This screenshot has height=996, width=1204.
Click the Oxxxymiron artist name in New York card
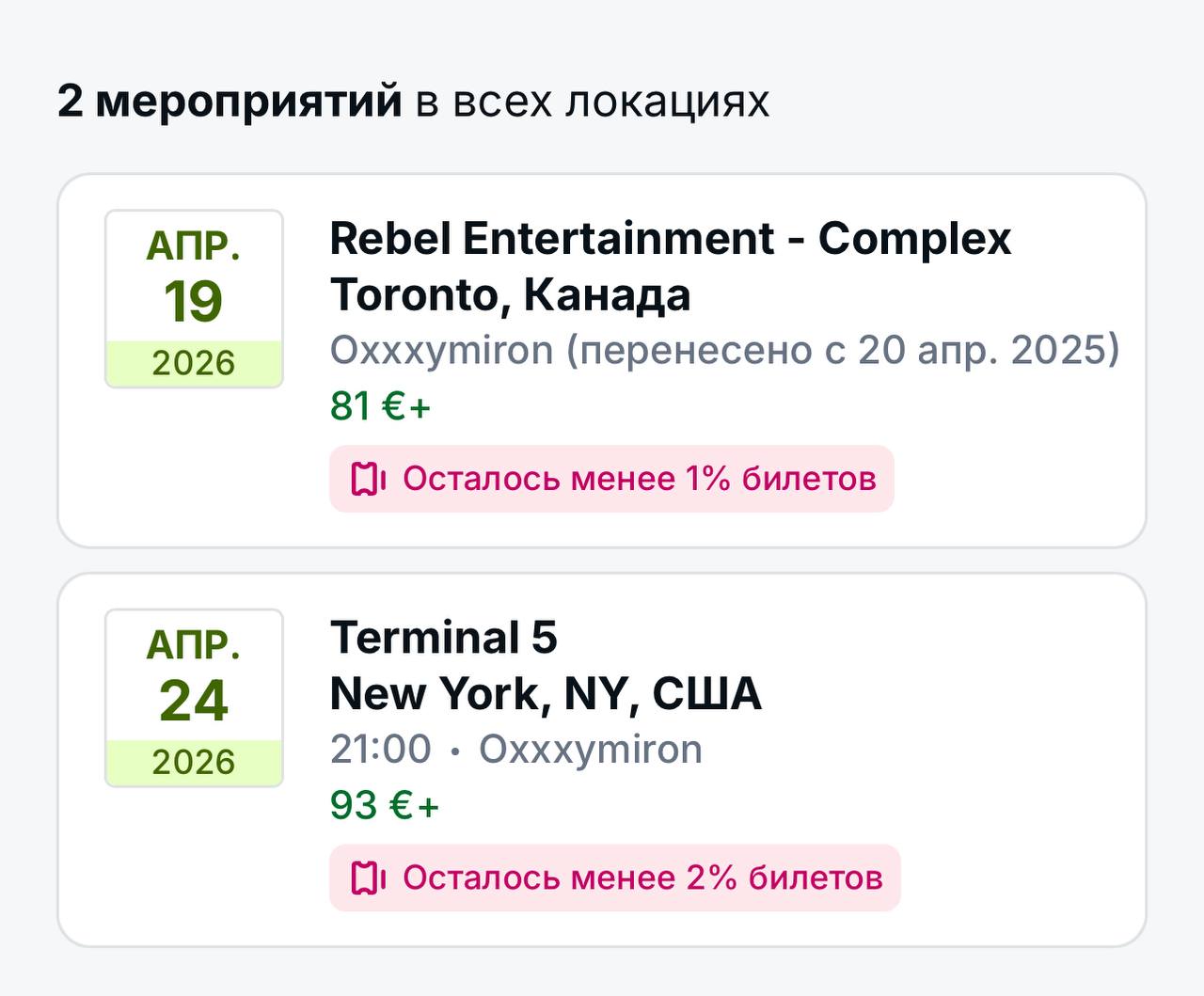(x=590, y=750)
